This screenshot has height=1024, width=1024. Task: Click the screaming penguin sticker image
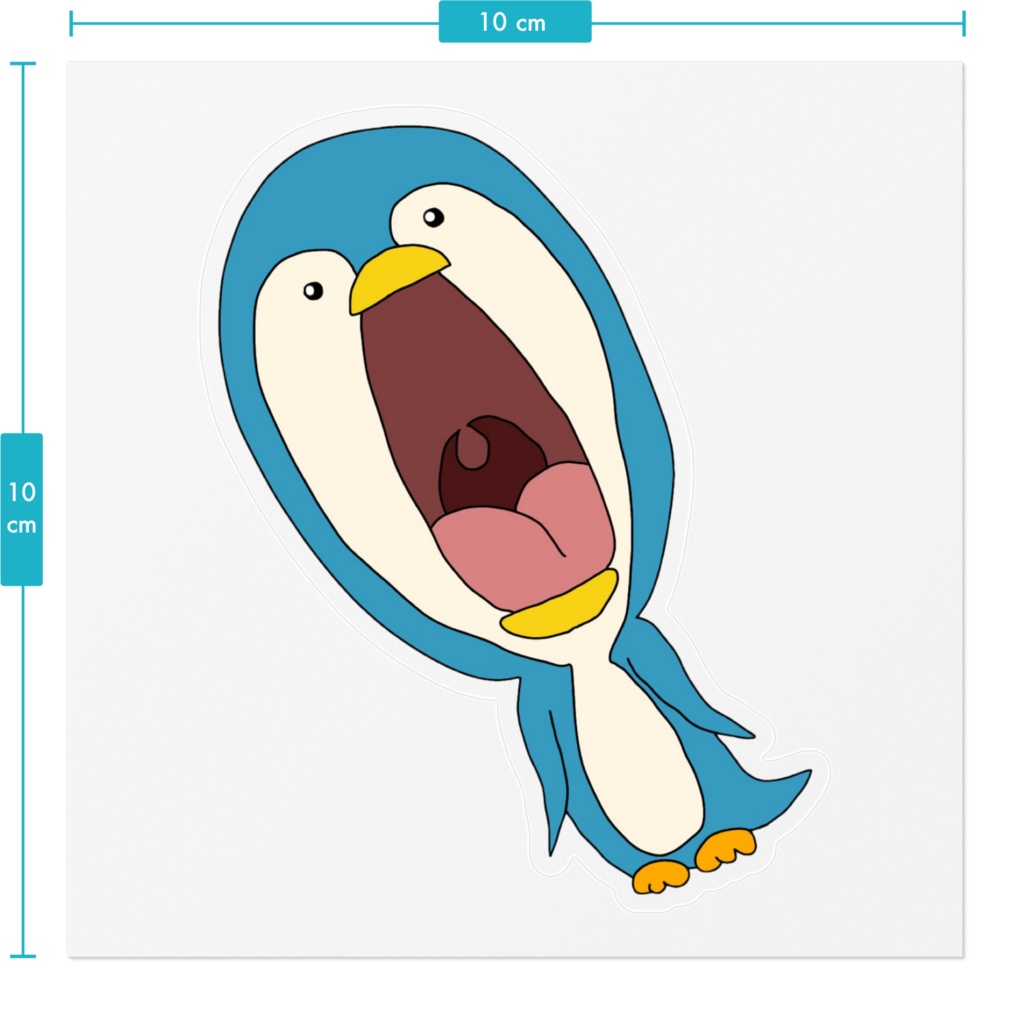515,509
